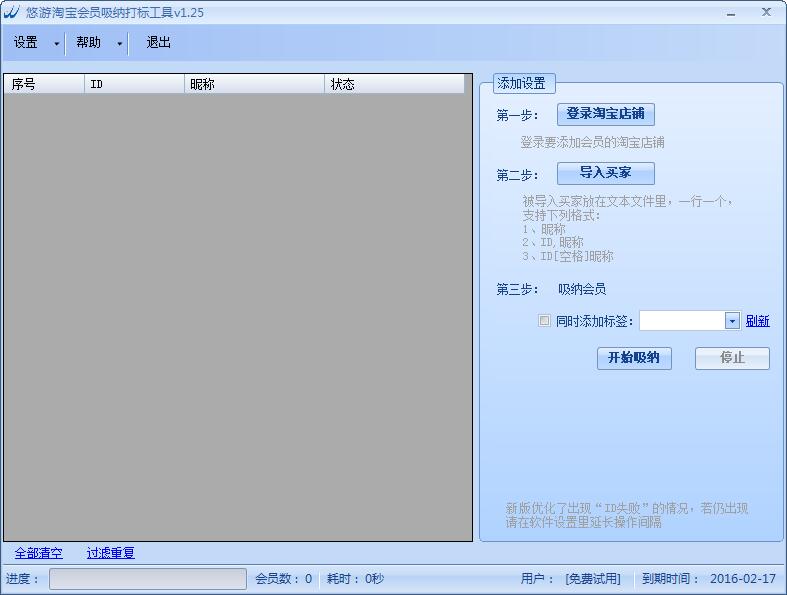The width and height of the screenshot is (787, 595).
Task: Click the 开始吸纳 button
Action: [x=634, y=358]
